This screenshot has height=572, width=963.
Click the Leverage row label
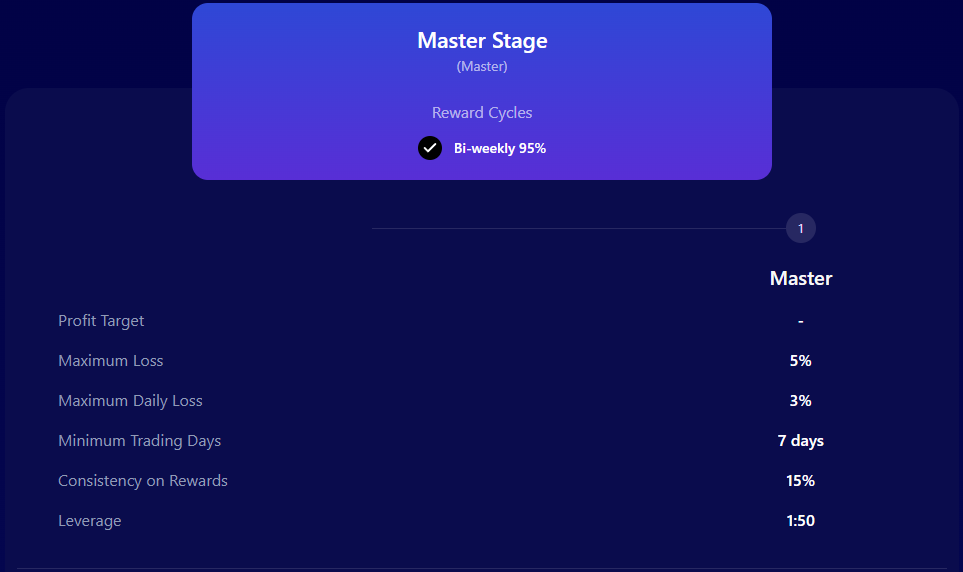89,521
